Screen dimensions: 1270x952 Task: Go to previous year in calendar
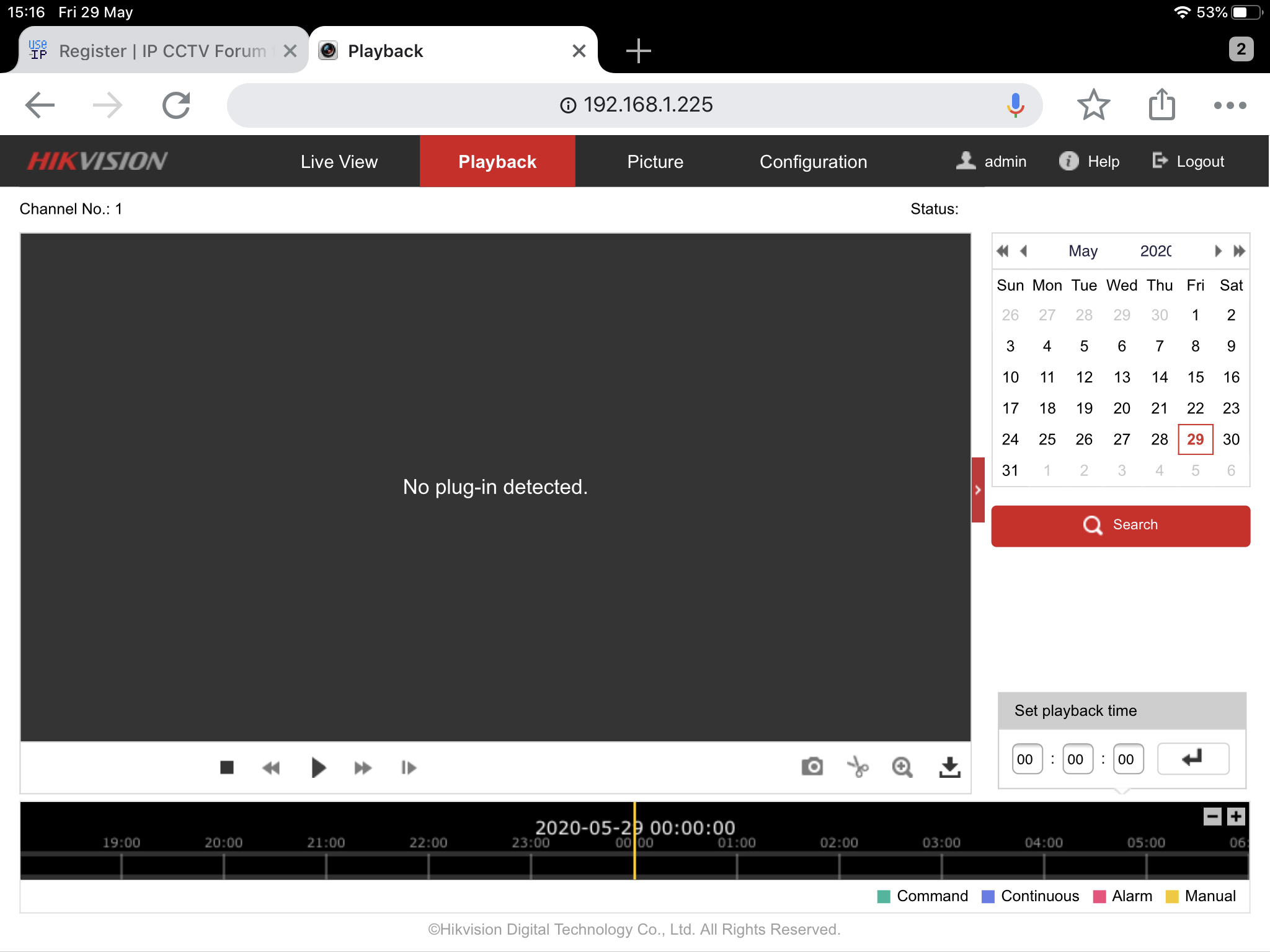click(x=1003, y=251)
